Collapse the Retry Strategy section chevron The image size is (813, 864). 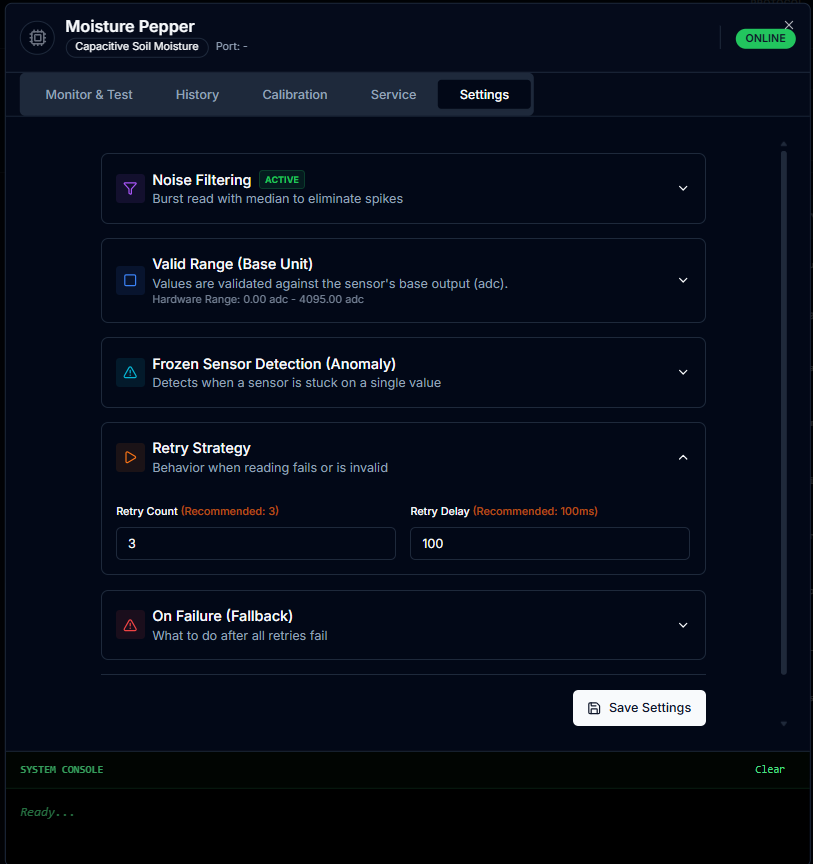[683, 457]
